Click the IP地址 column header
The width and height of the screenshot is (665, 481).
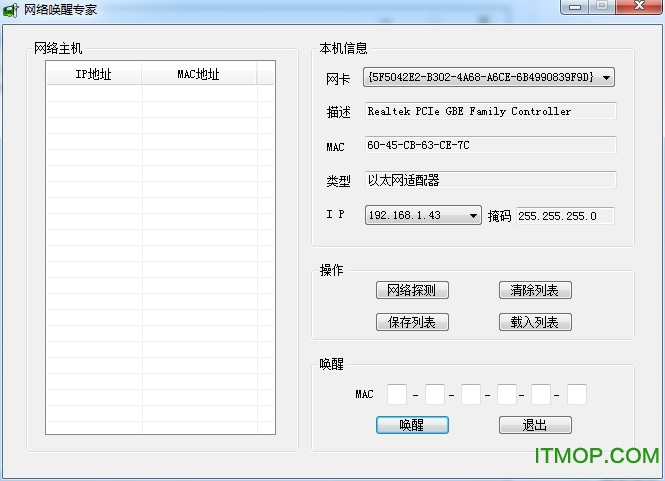(94, 74)
